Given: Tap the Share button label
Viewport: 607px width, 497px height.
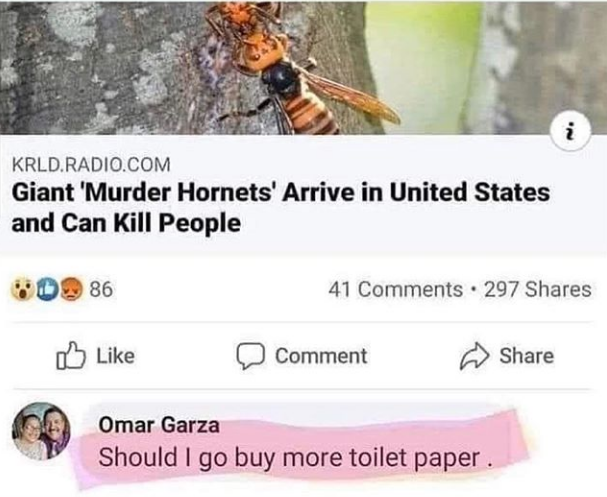Looking at the screenshot, I should coord(526,356).
